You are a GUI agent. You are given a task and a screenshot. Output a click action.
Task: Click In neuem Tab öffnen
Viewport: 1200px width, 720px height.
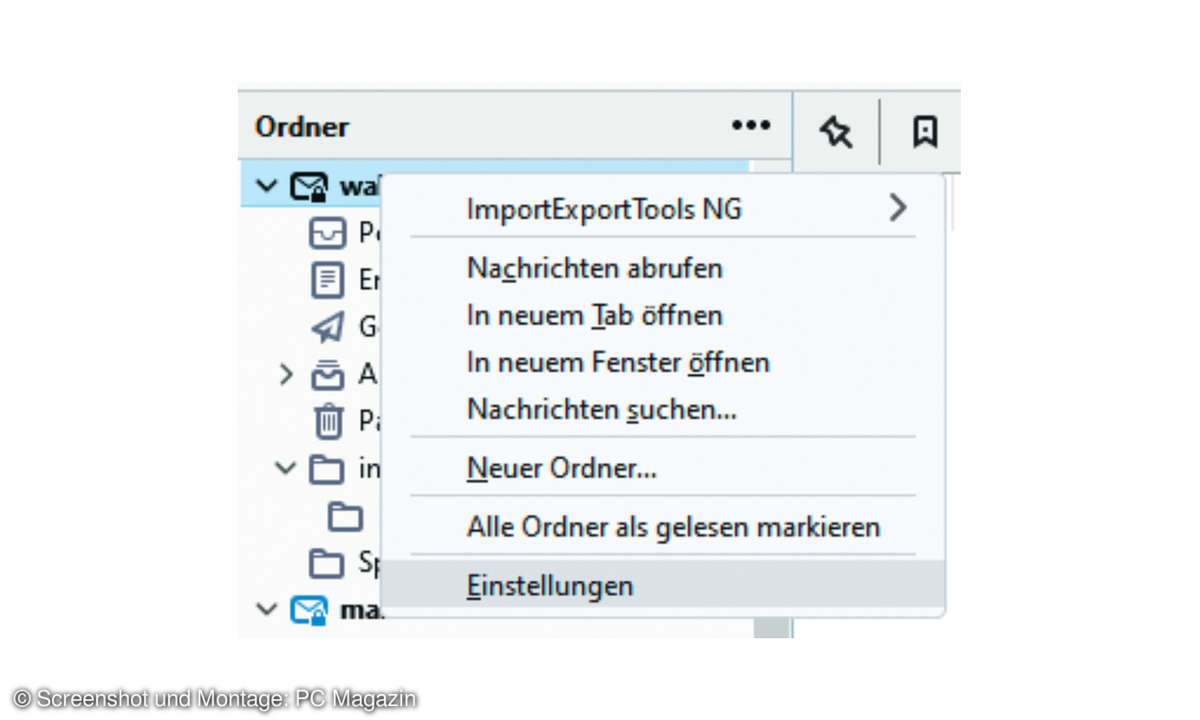[x=594, y=315]
